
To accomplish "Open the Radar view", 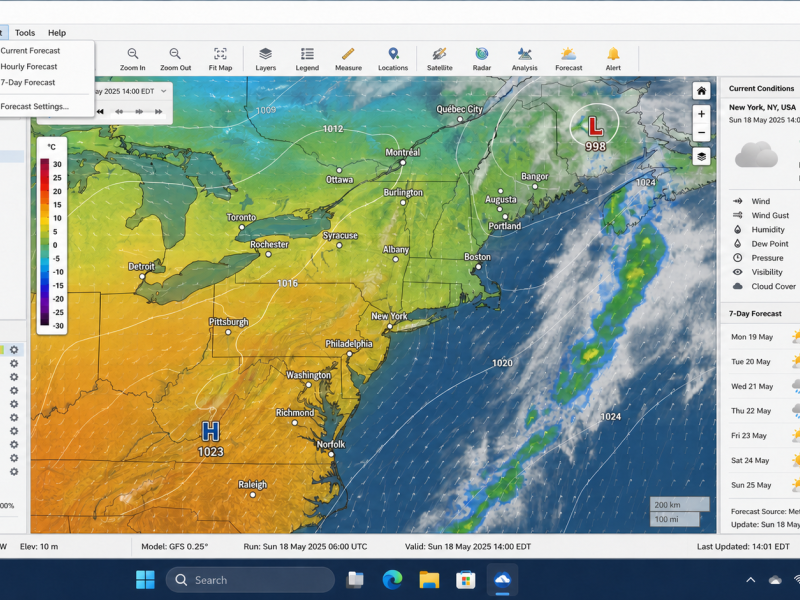I will click(x=482, y=59).
